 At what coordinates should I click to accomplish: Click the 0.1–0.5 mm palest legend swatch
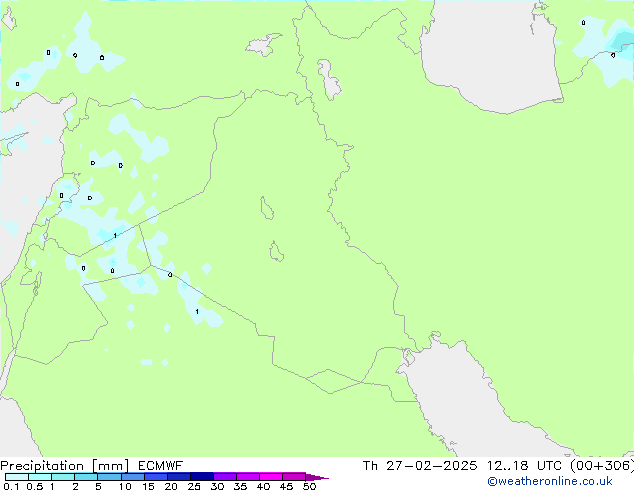17,477
